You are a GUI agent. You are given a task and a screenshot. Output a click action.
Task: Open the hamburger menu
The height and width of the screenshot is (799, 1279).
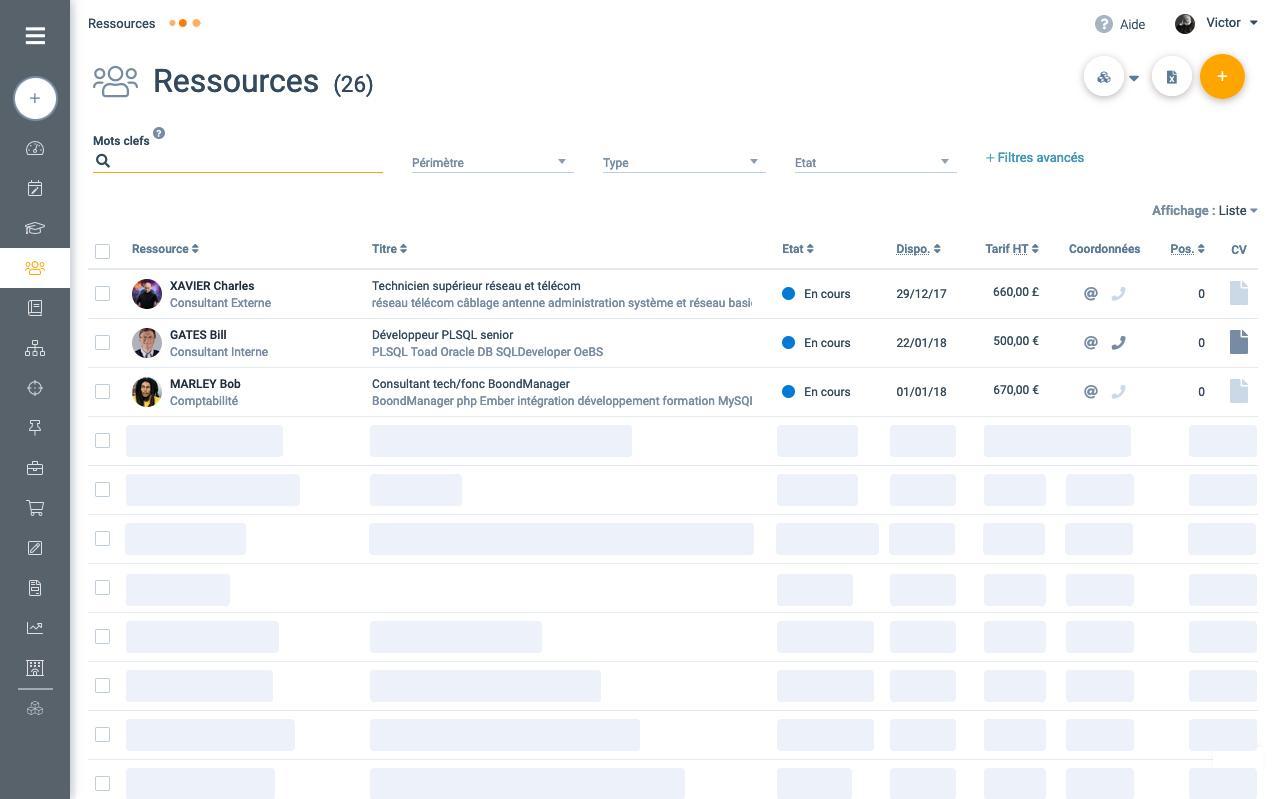coord(35,35)
